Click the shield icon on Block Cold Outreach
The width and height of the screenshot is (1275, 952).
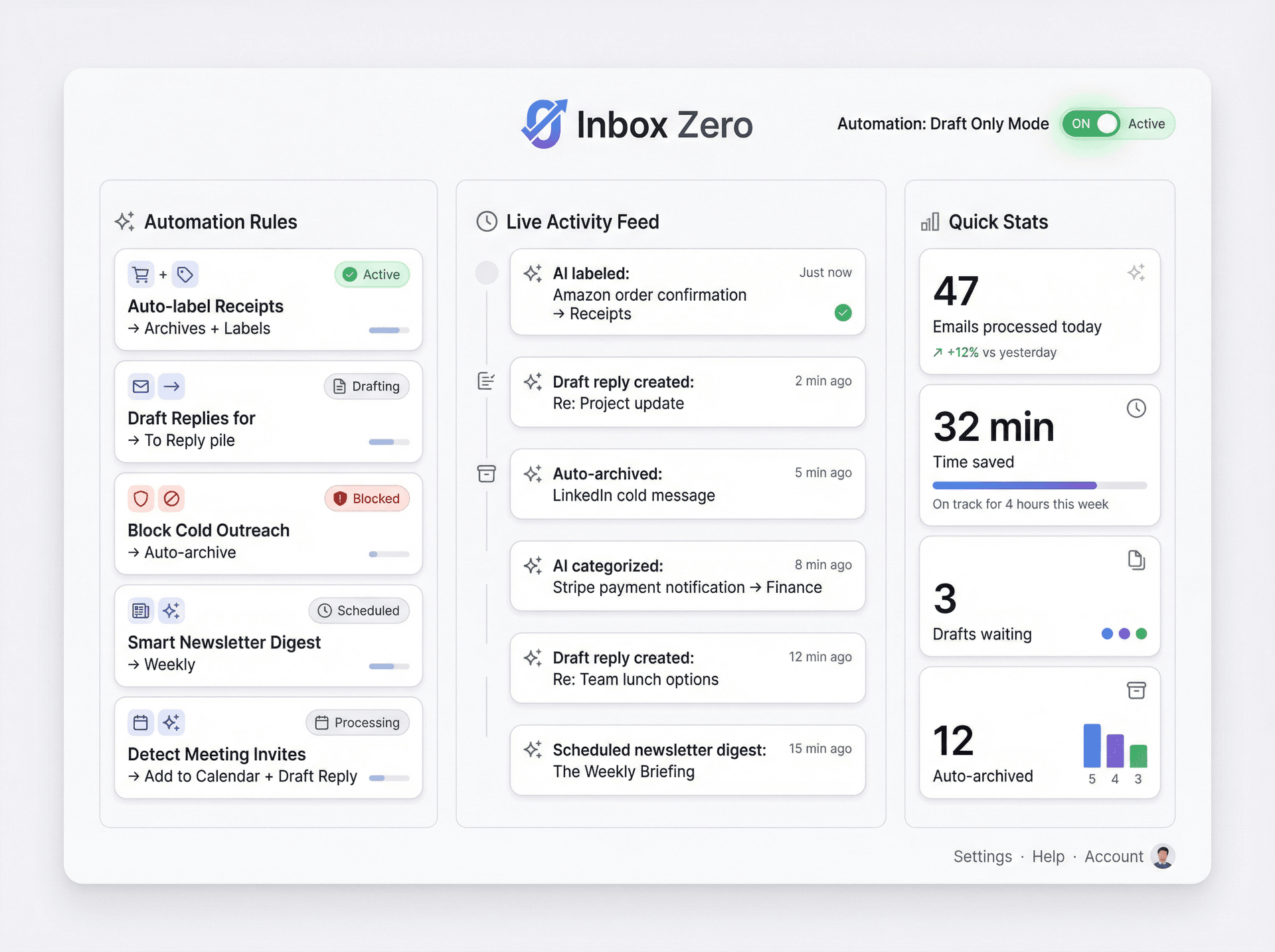pyautogui.click(x=141, y=498)
